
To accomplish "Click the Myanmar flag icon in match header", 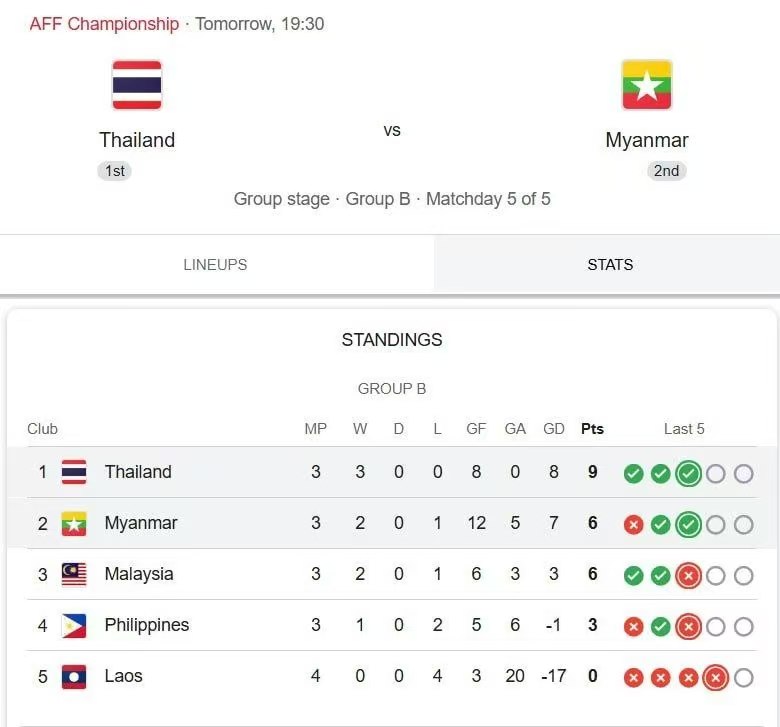I will 647,85.
